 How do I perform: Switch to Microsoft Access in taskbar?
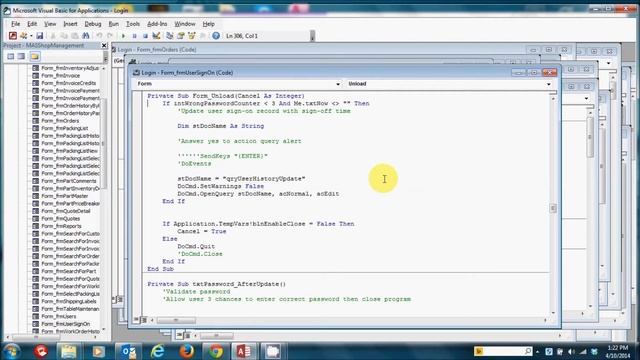pos(244,351)
